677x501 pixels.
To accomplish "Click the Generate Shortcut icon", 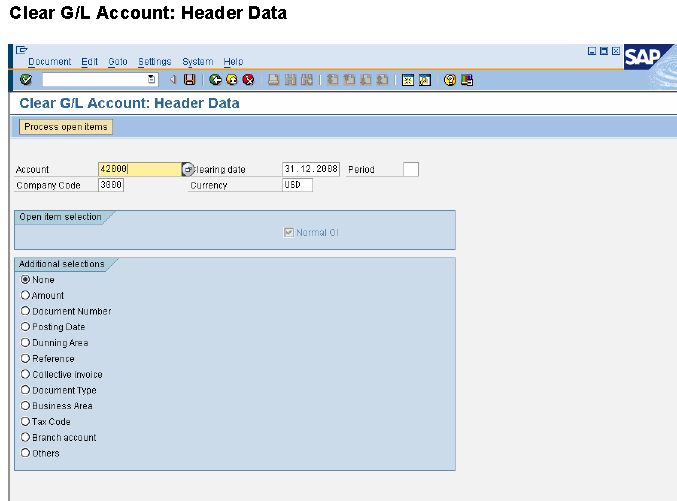I will click(425, 80).
